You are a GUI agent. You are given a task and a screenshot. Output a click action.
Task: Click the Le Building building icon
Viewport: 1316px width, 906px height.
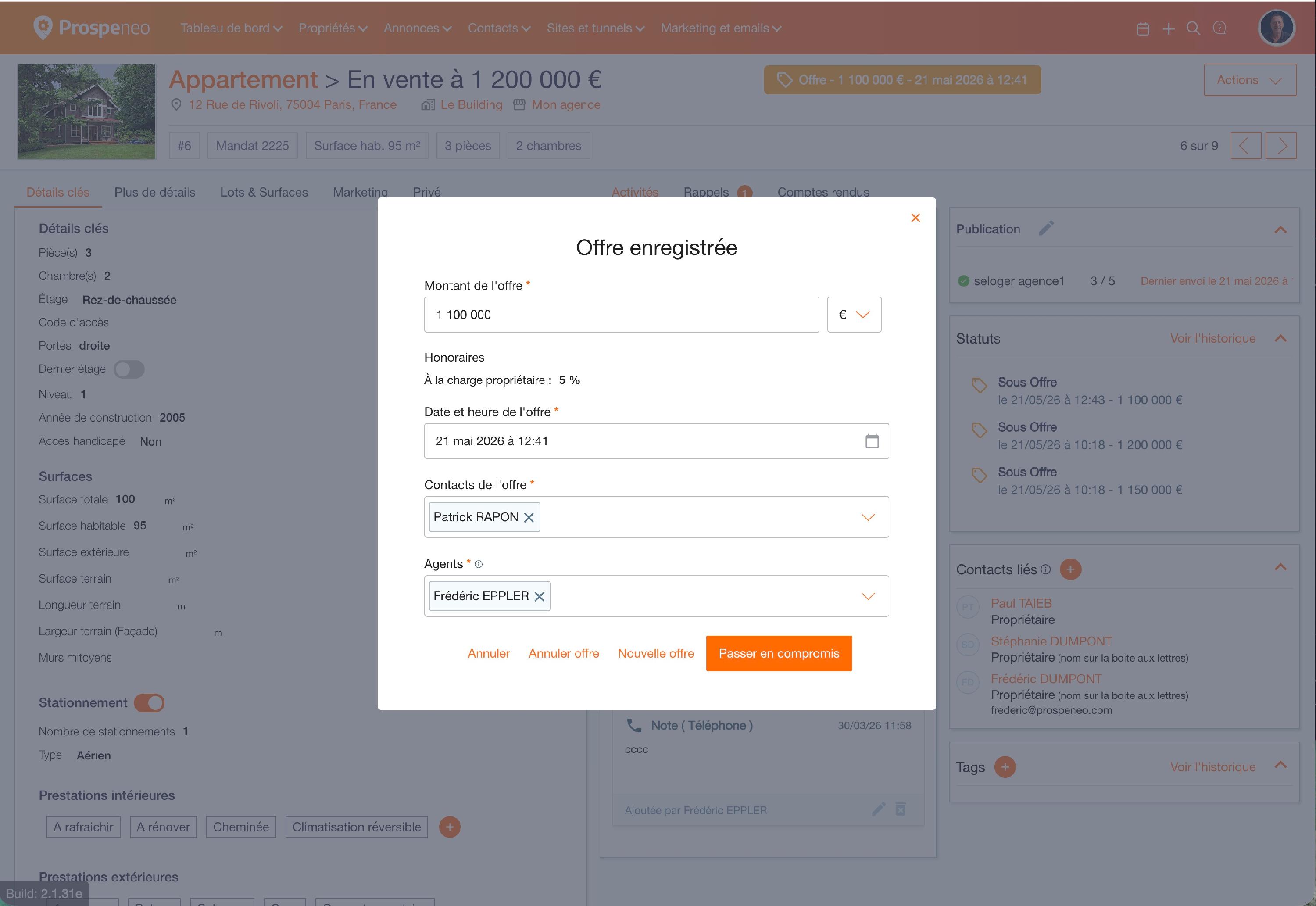(428, 105)
